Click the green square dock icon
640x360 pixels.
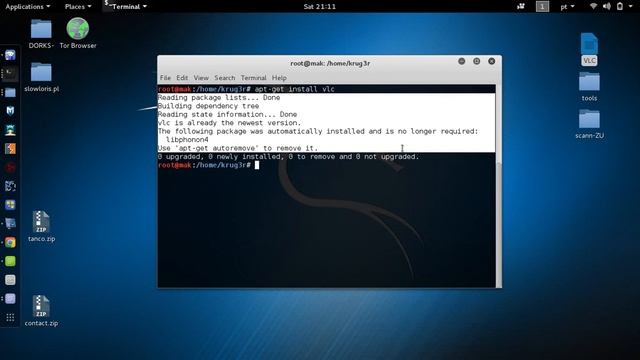tap(10, 261)
